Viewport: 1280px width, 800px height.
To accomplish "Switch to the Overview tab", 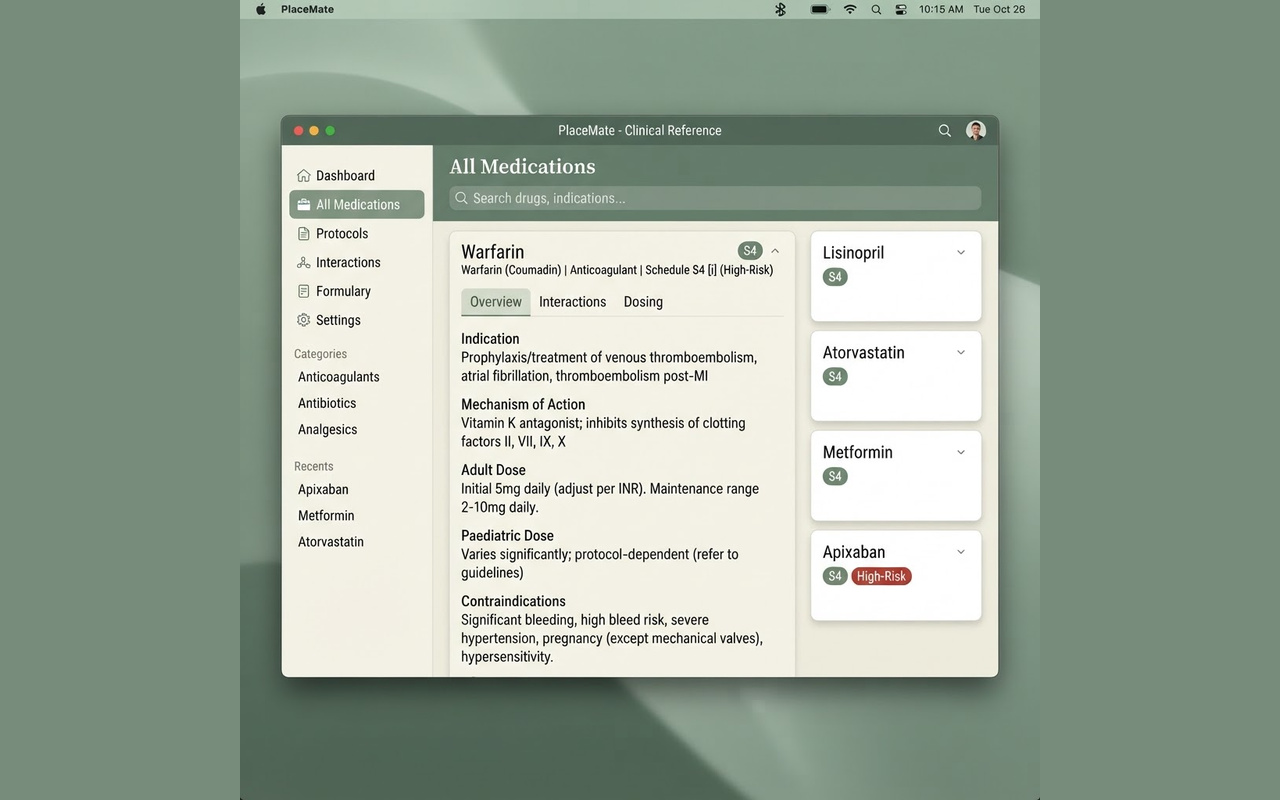I will coord(496,302).
